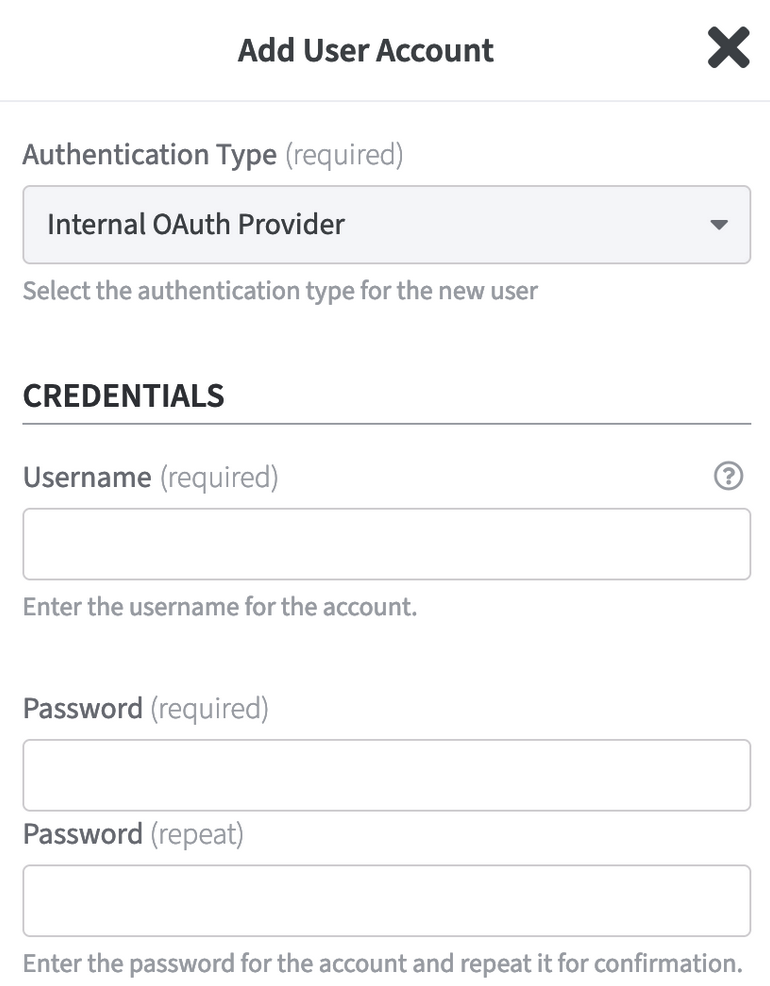The image size is (770, 986).
Task: Click the password confirmation hint text
Action: click(x=382, y=964)
